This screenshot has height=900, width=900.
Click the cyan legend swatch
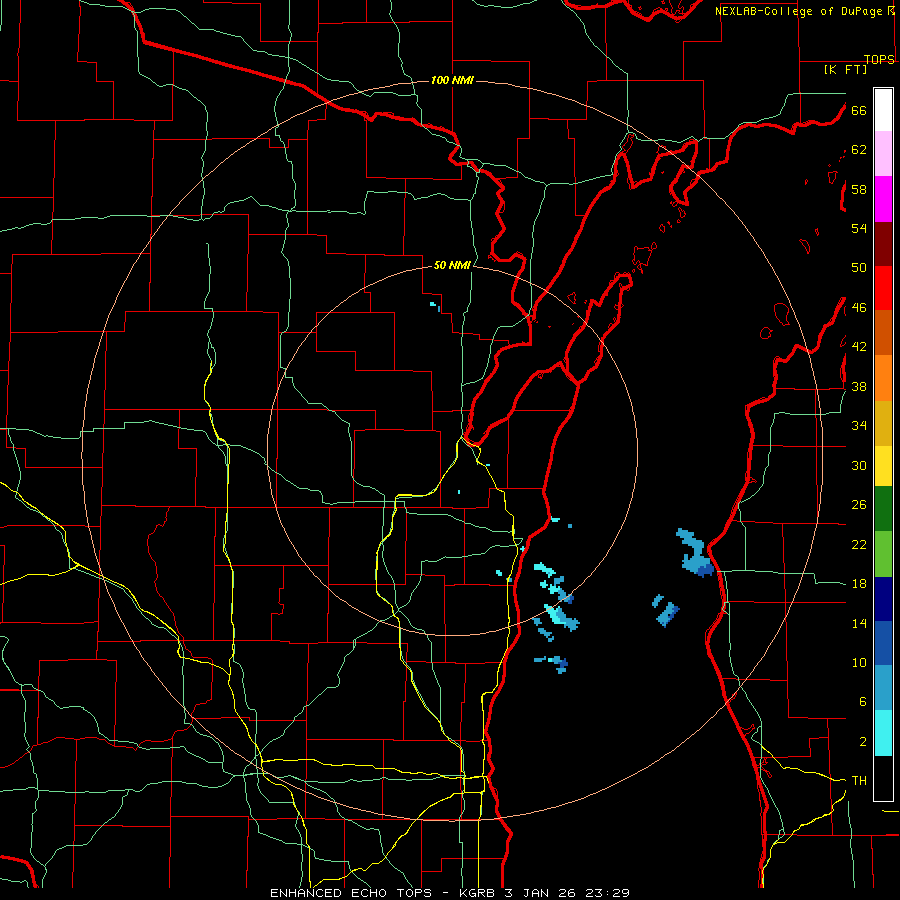point(883,733)
